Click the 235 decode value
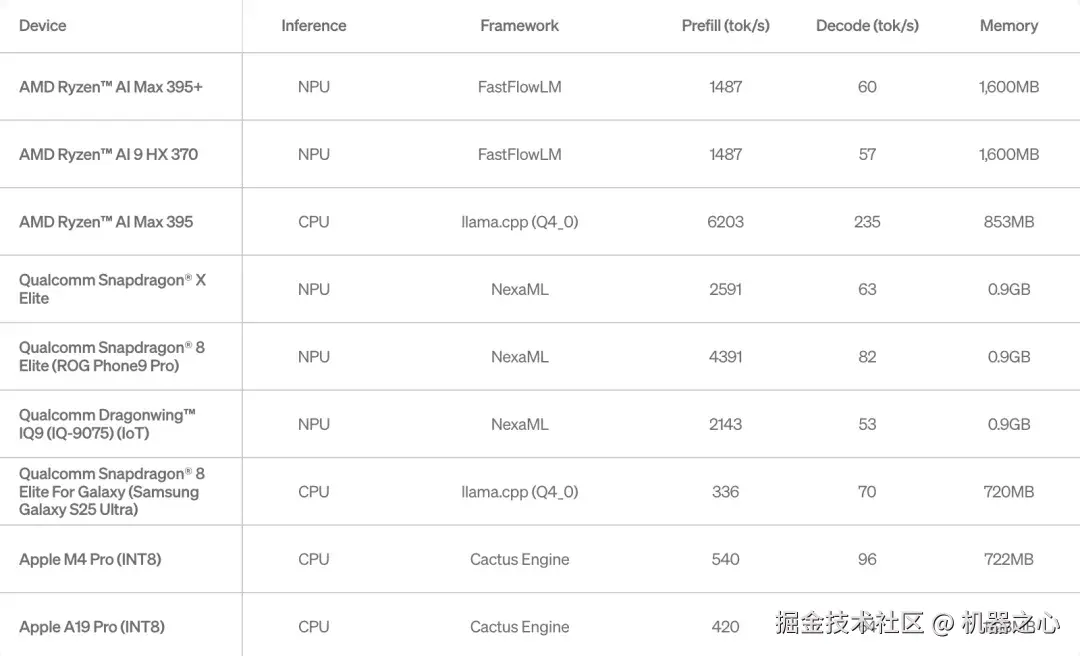 click(867, 222)
